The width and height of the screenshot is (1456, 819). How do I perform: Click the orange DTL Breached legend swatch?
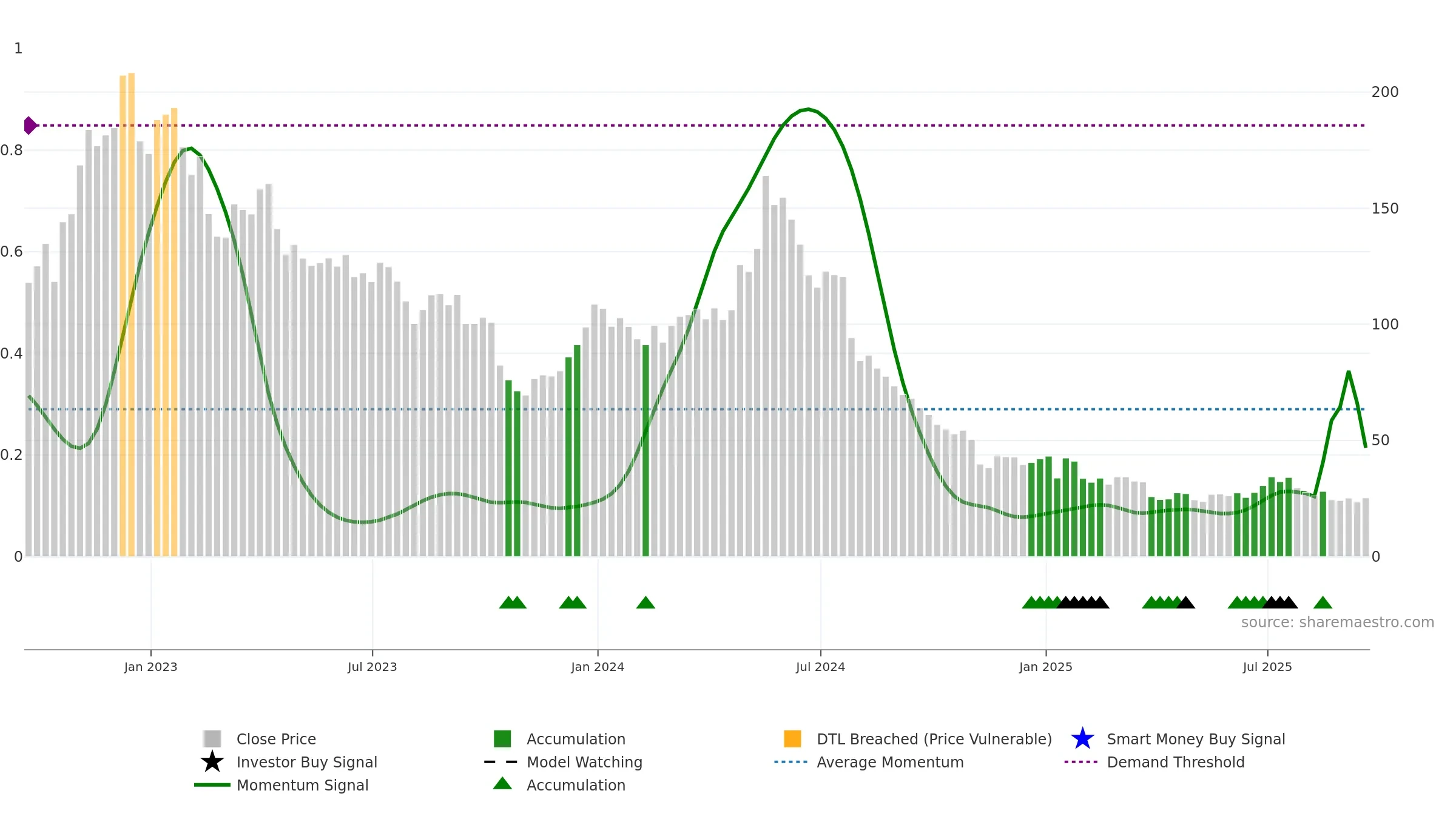[x=792, y=739]
